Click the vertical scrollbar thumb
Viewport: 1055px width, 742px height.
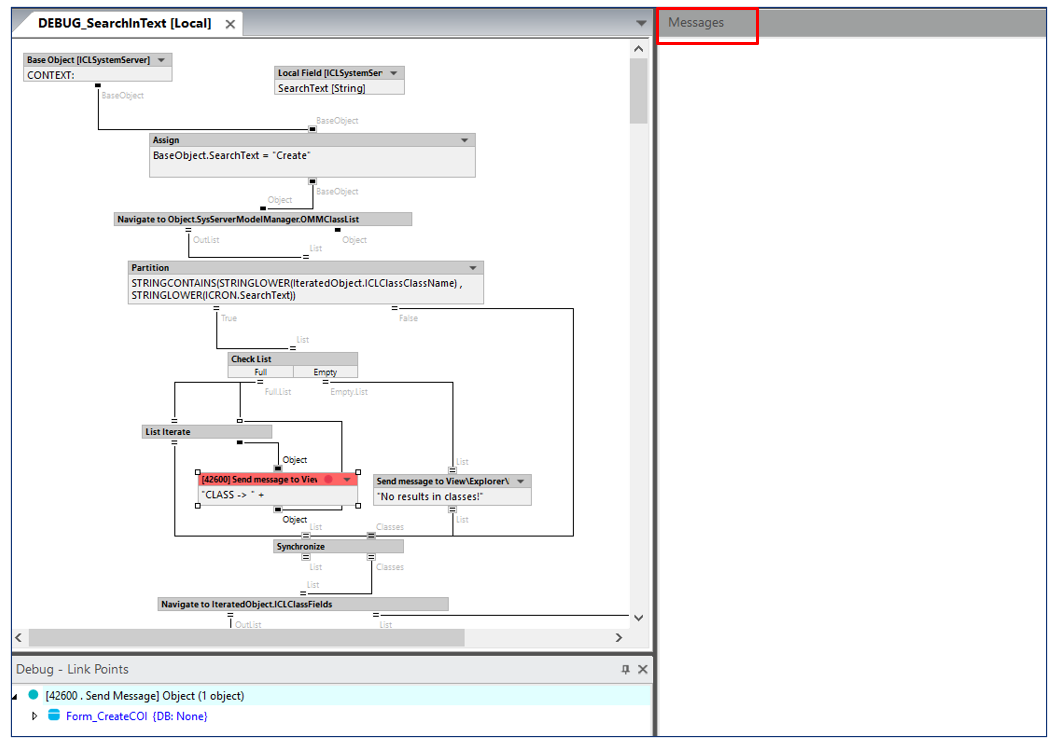(639, 91)
